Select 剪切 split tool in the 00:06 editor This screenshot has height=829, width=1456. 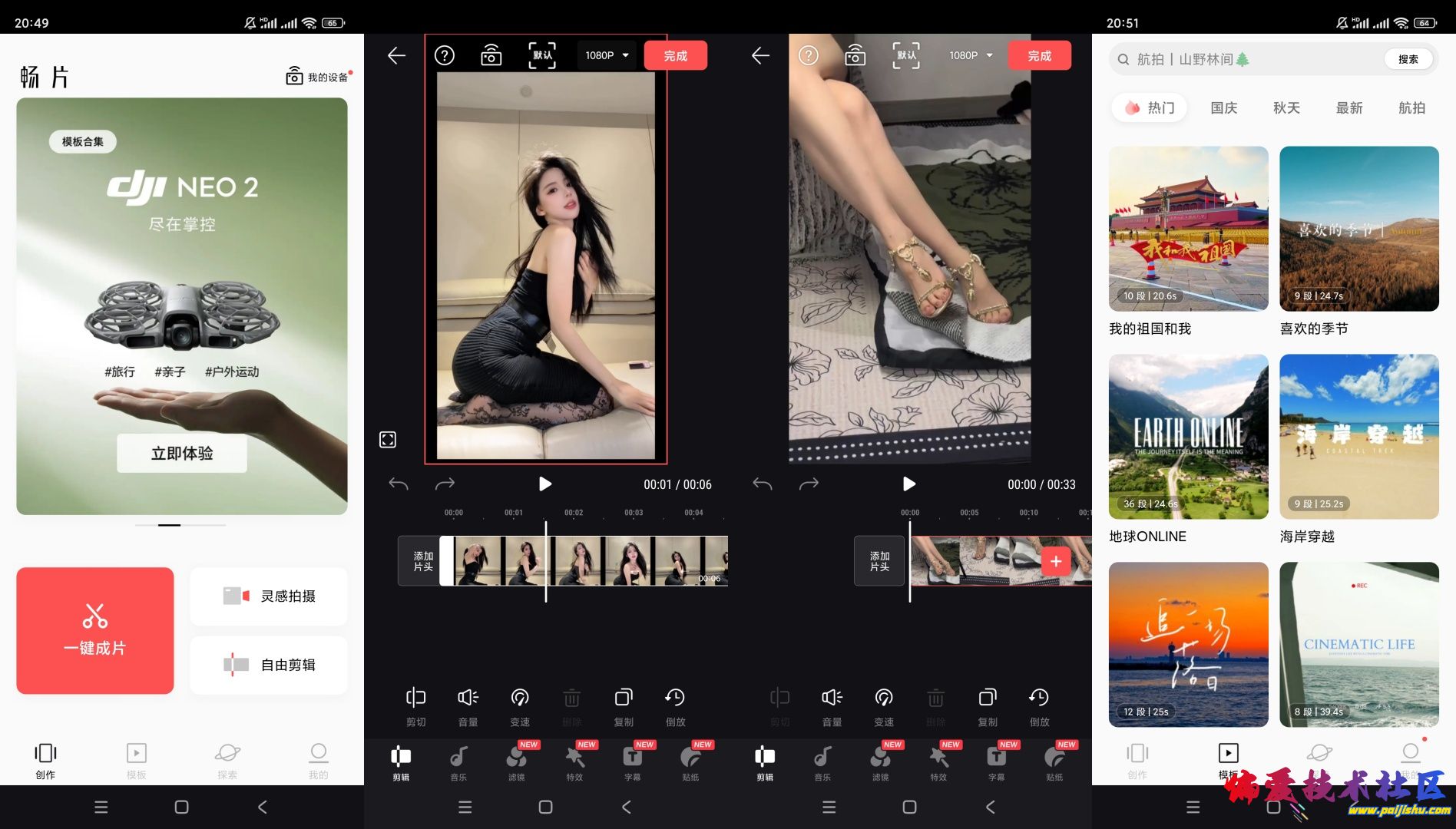point(415,706)
